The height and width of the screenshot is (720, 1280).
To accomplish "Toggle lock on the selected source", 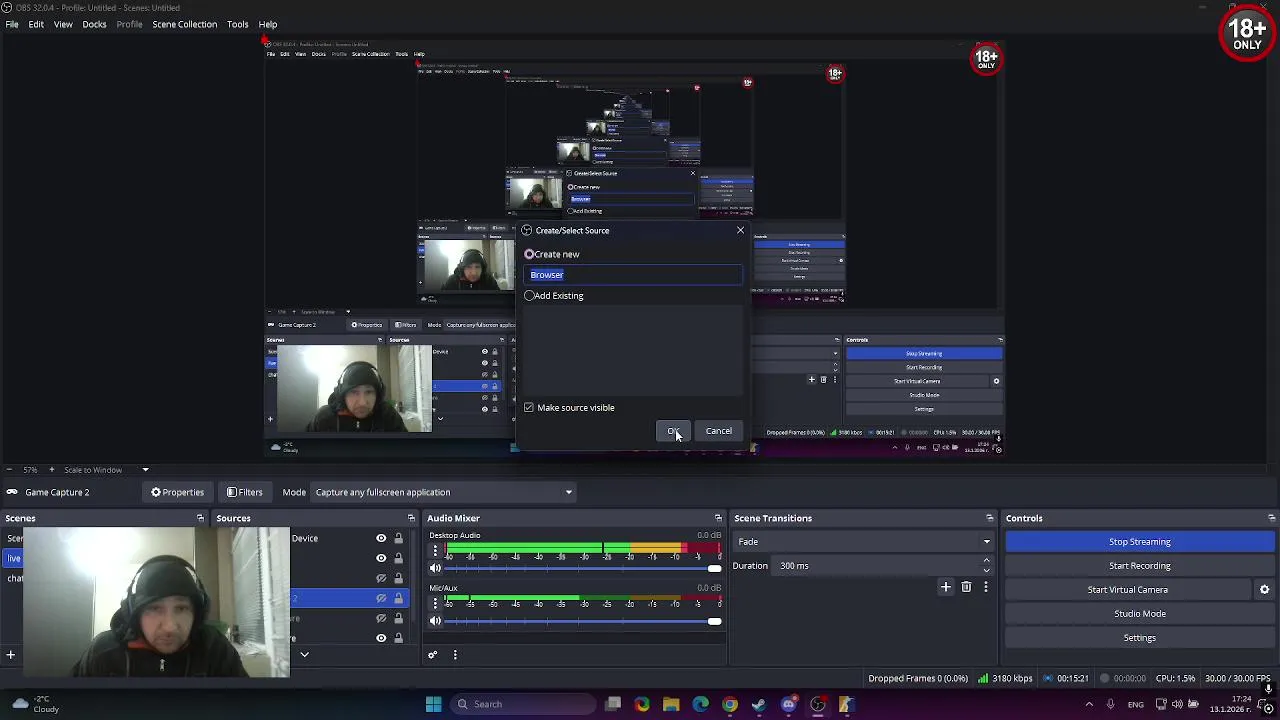I will (x=398, y=598).
